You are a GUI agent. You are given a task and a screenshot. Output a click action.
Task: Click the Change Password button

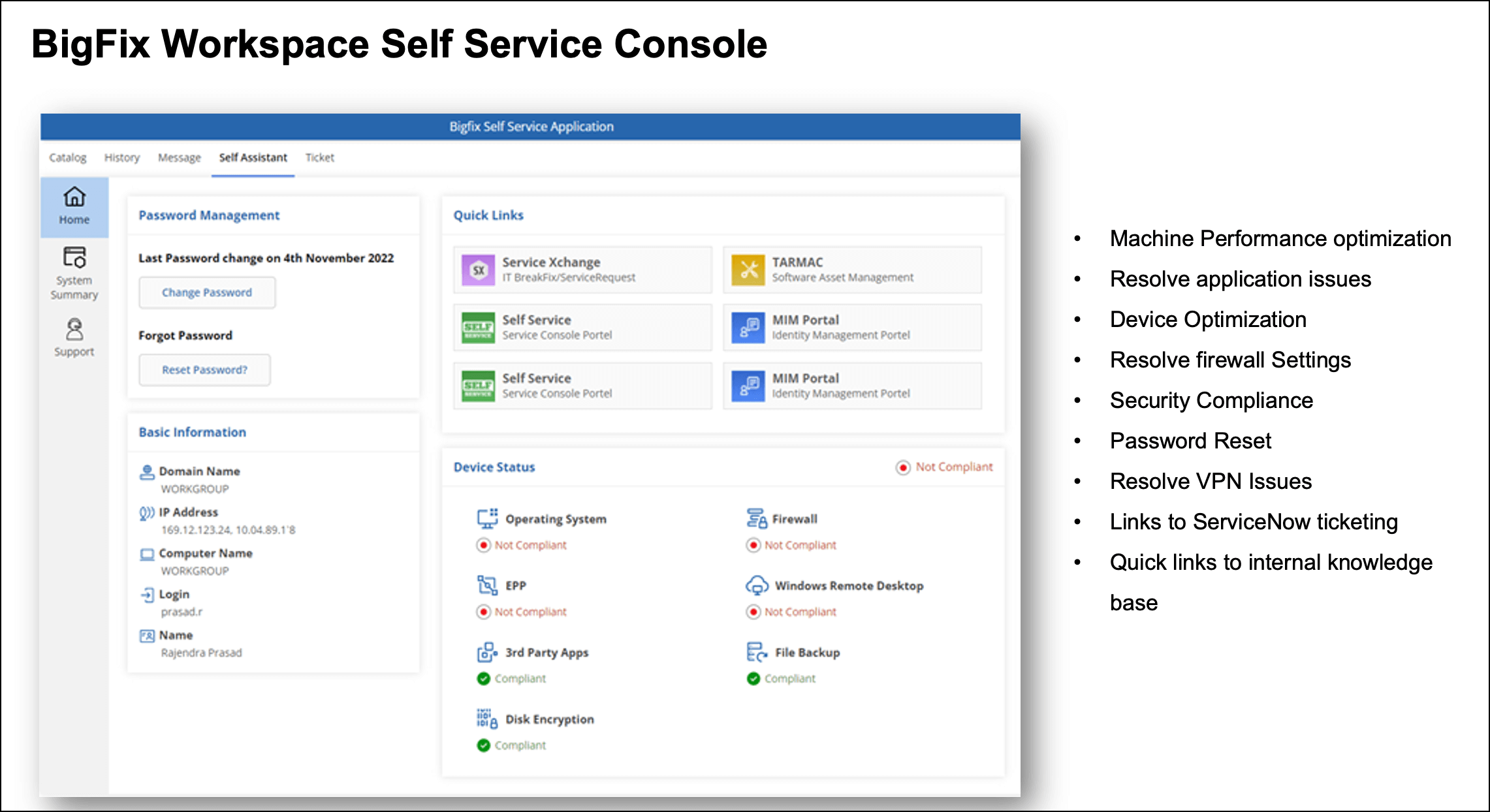tap(207, 292)
